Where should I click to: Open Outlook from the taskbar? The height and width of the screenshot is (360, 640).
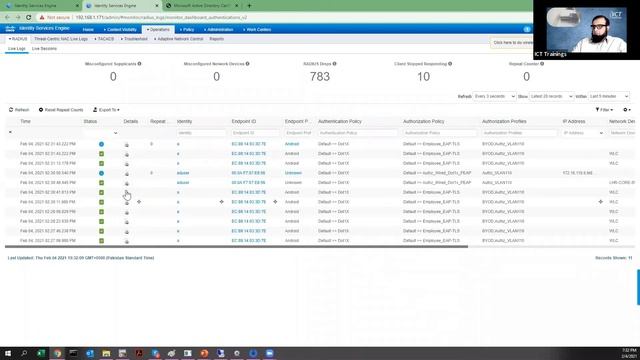click(x=90, y=353)
